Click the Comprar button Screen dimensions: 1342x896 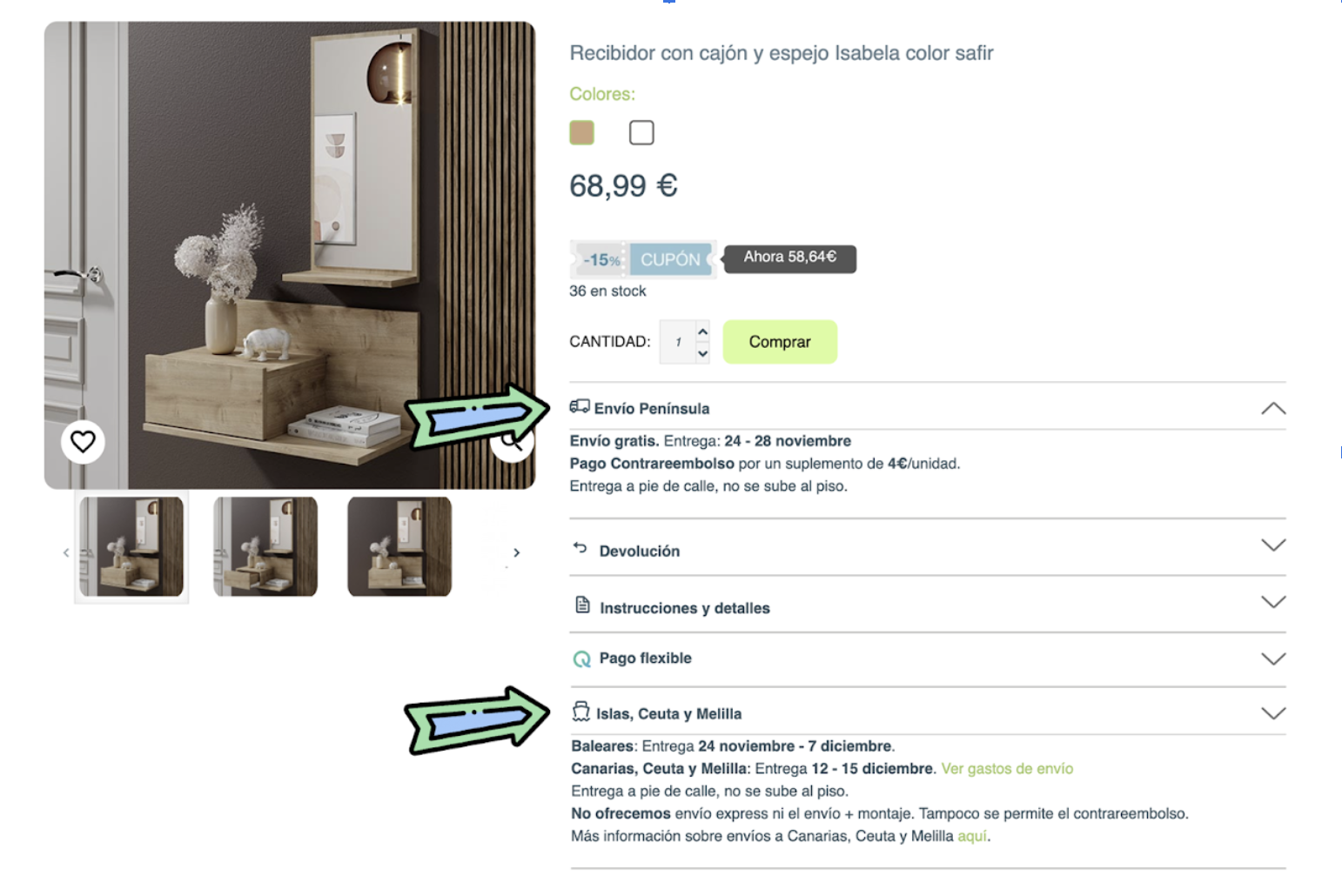point(780,342)
